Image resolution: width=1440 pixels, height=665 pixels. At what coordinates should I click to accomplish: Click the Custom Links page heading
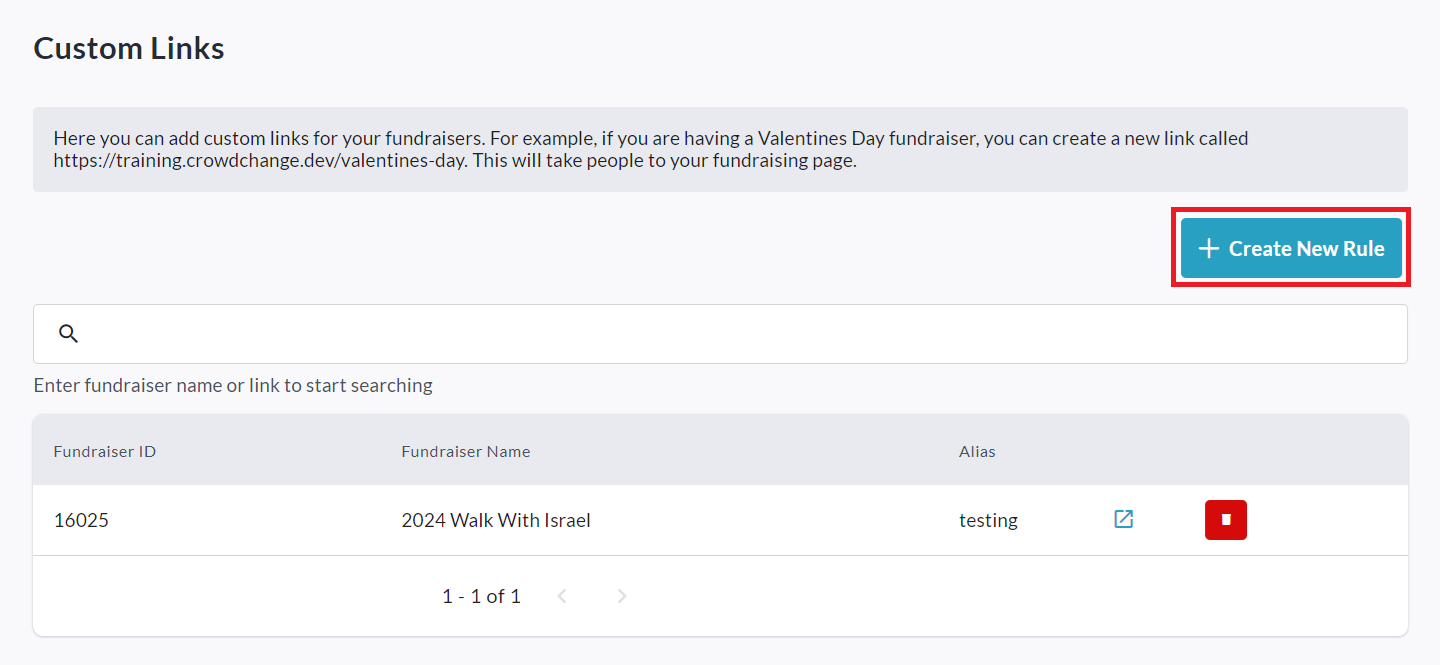click(x=129, y=48)
